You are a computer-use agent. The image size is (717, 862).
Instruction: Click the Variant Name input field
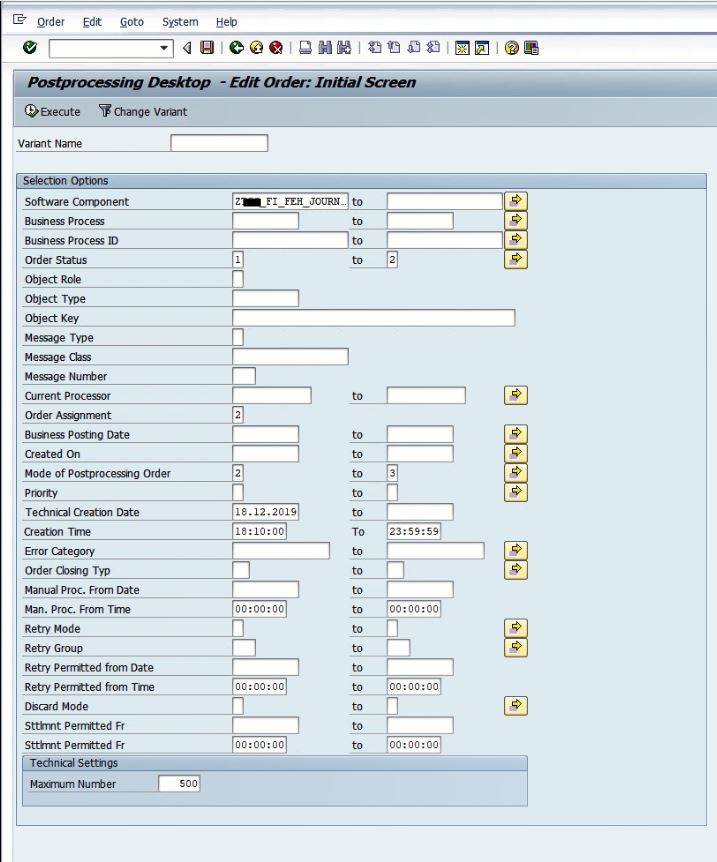[x=219, y=143]
